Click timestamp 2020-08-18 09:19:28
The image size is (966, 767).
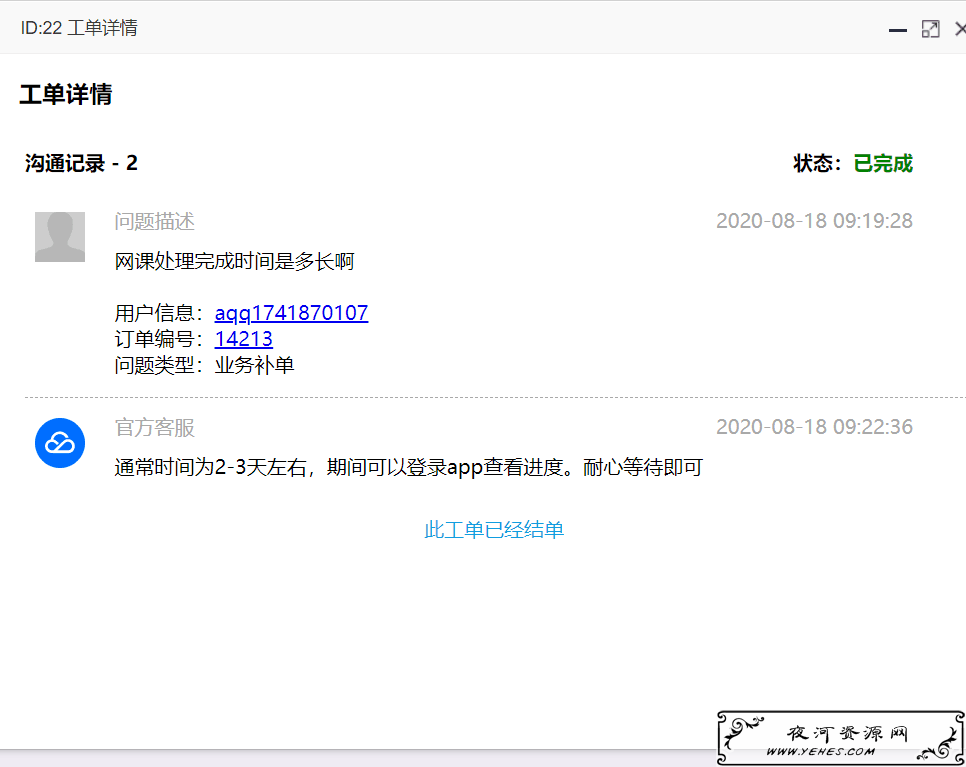(814, 221)
